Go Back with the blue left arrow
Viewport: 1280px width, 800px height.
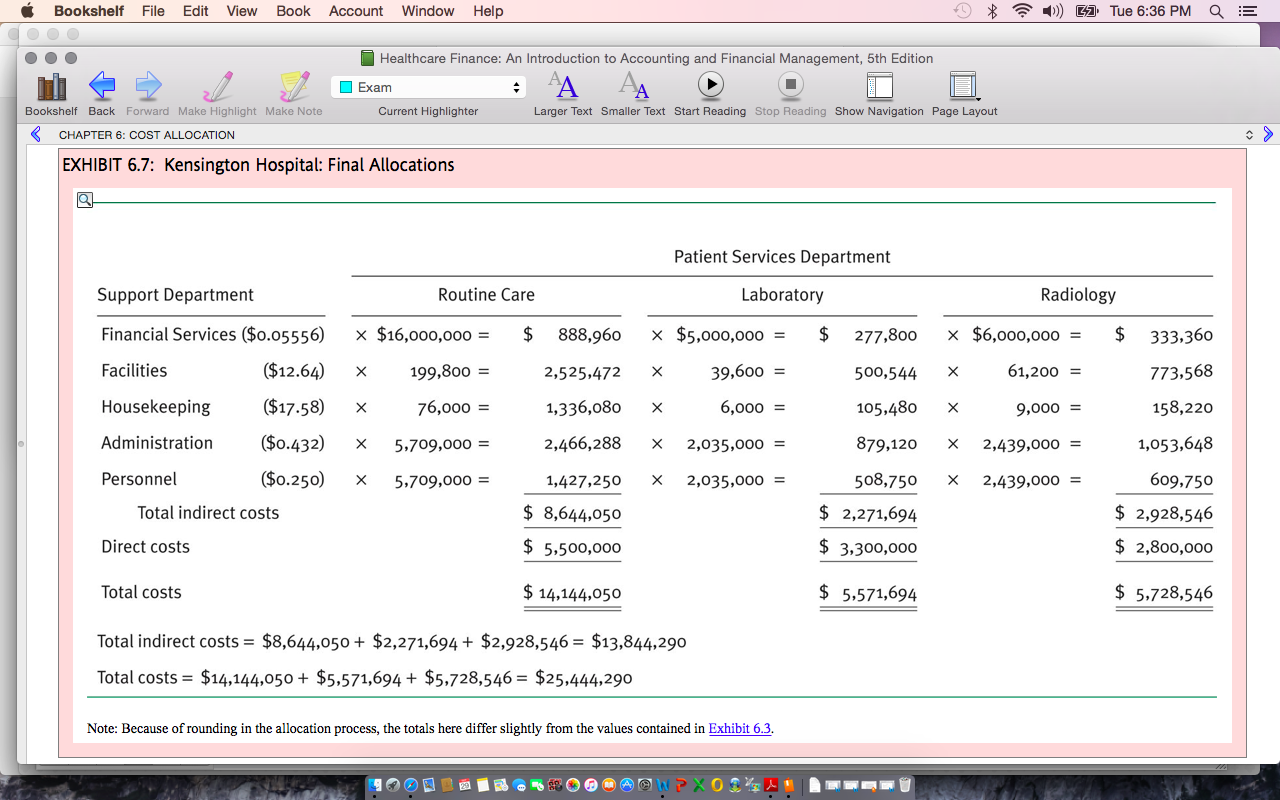tap(102, 87)
